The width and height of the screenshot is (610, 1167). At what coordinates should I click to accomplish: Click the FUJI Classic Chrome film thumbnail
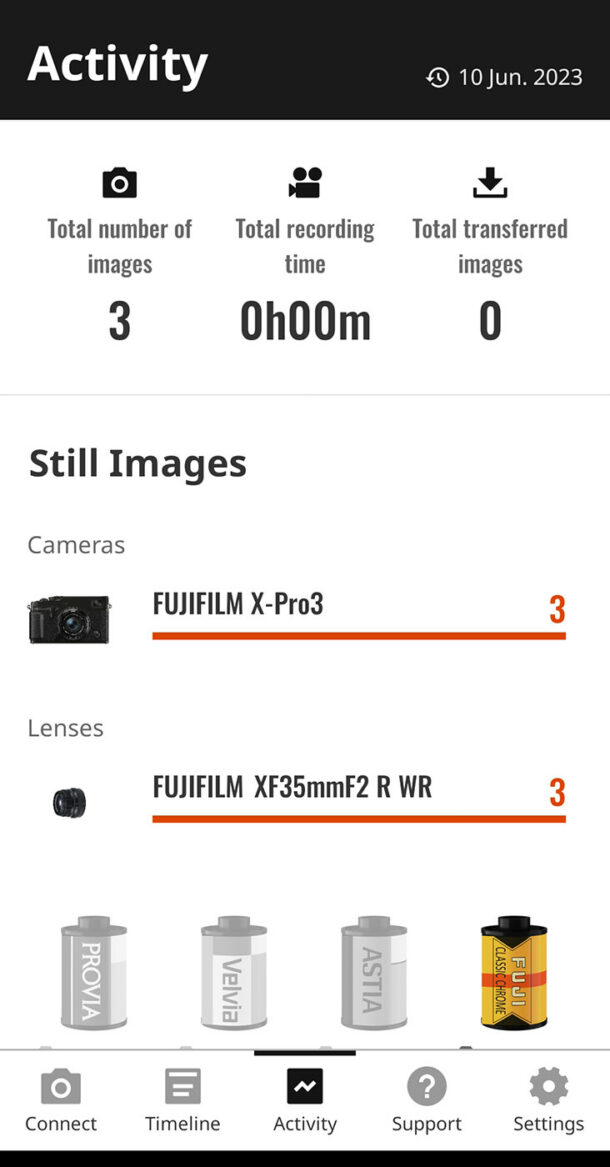tap(512, 972)
